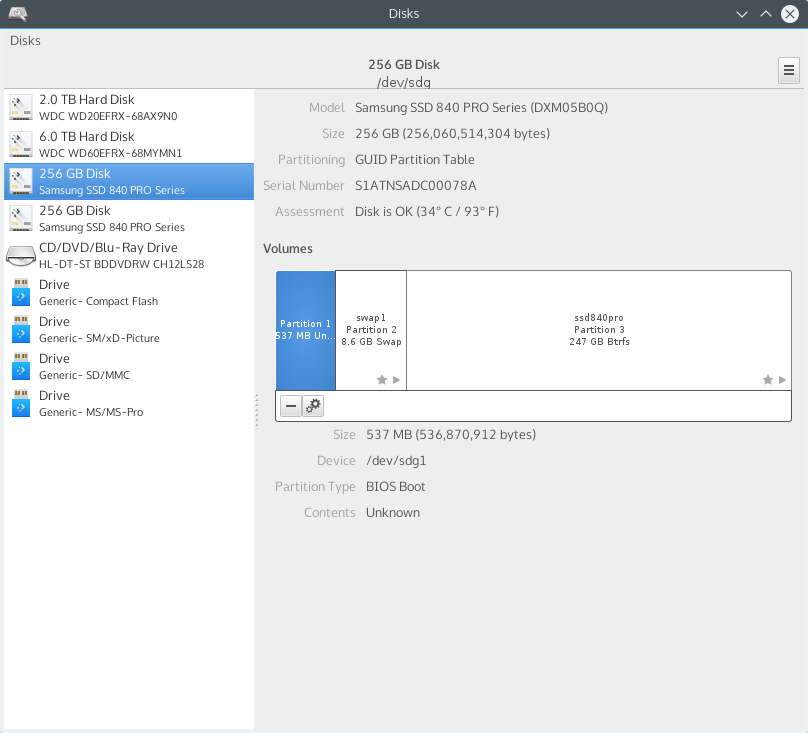Open additional partition options gear button
Image resolution: width=808 pixels, height=733 pixels.
click(x=313, y=405)
